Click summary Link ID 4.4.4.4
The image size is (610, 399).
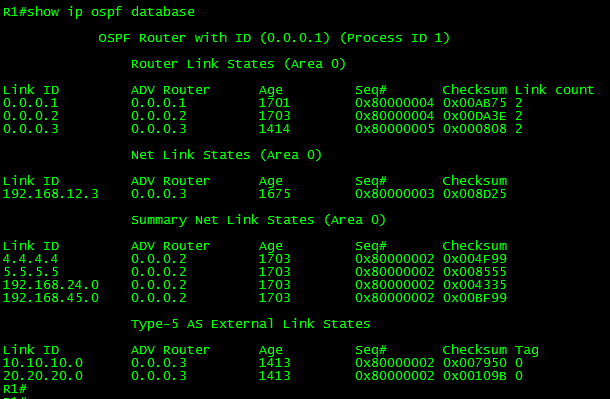[31, 259]
